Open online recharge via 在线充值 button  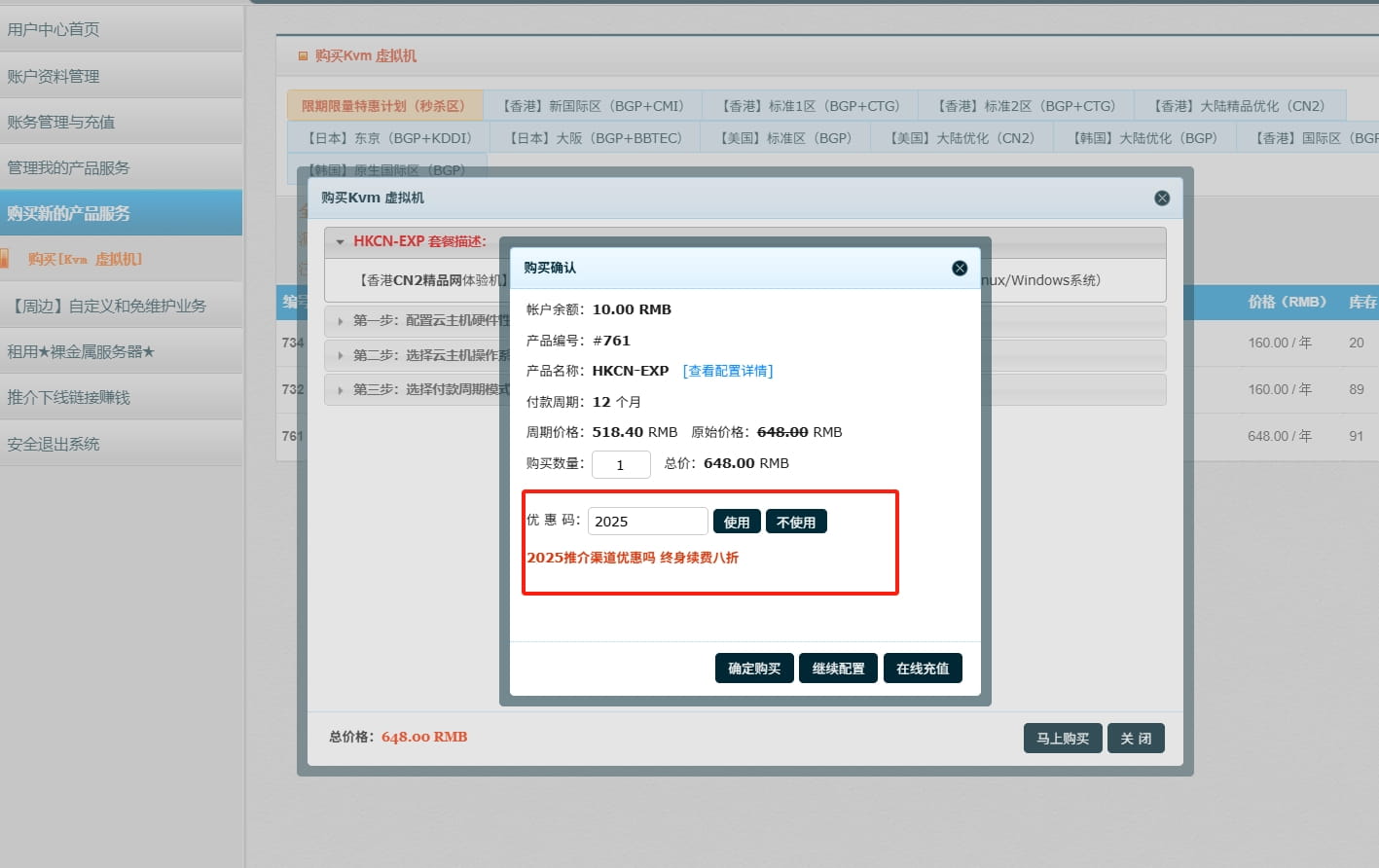922,668
